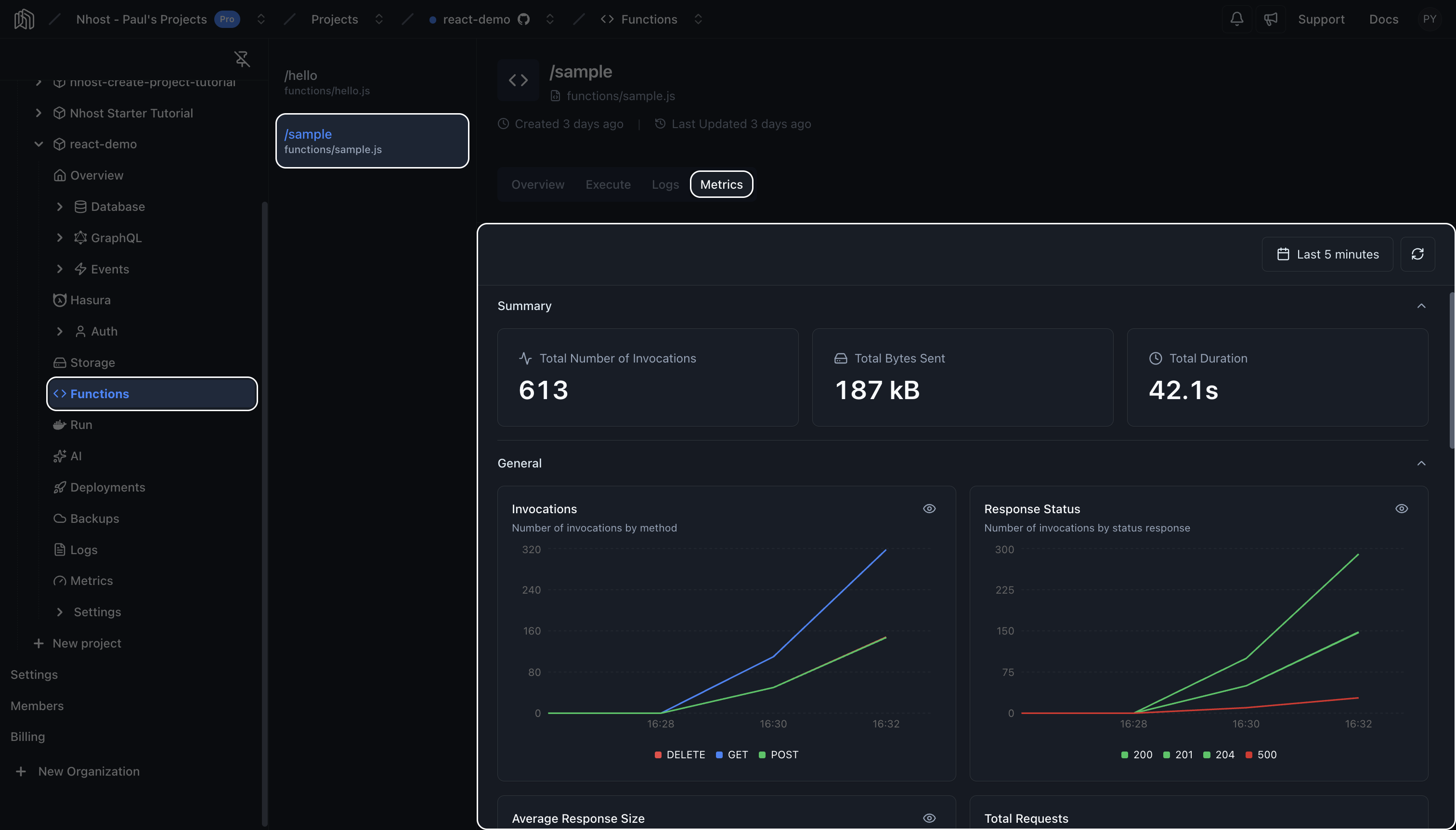1456x830 pixels.
Task: Click the Backups cloud icon
Action: (x=59, y=519)
